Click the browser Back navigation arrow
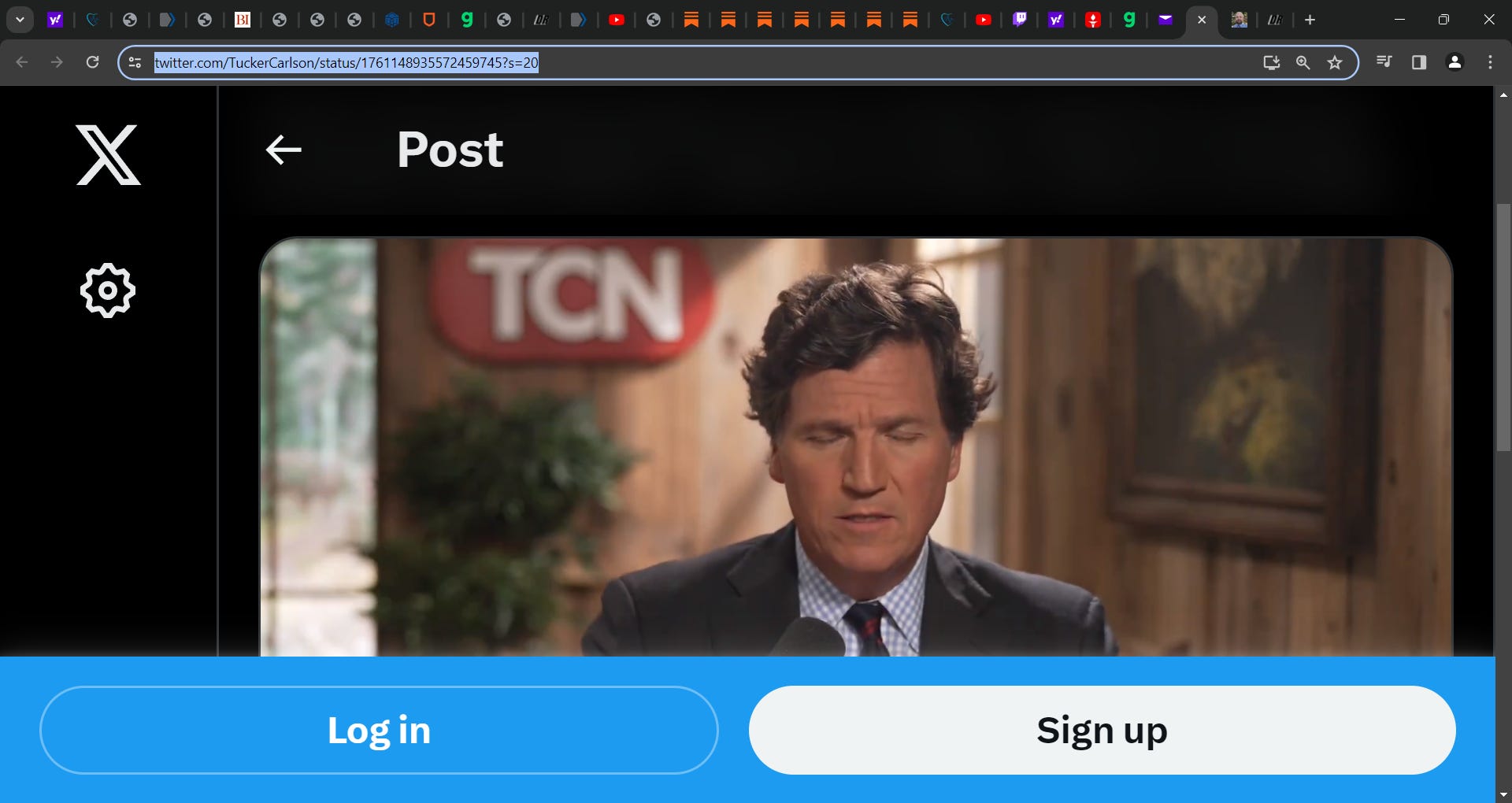The height and width of the screenshot is (803, 1512). [x=22, y=62]
